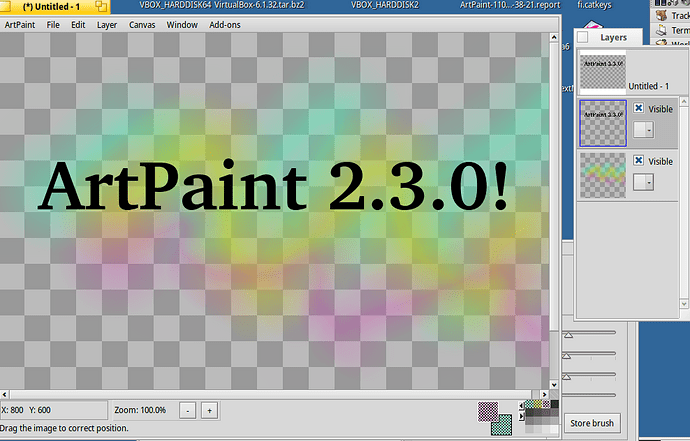The height and width of the screenshot is (441, 690).
Task: Pick the yellow color in the palette
Action: (537, 404)
